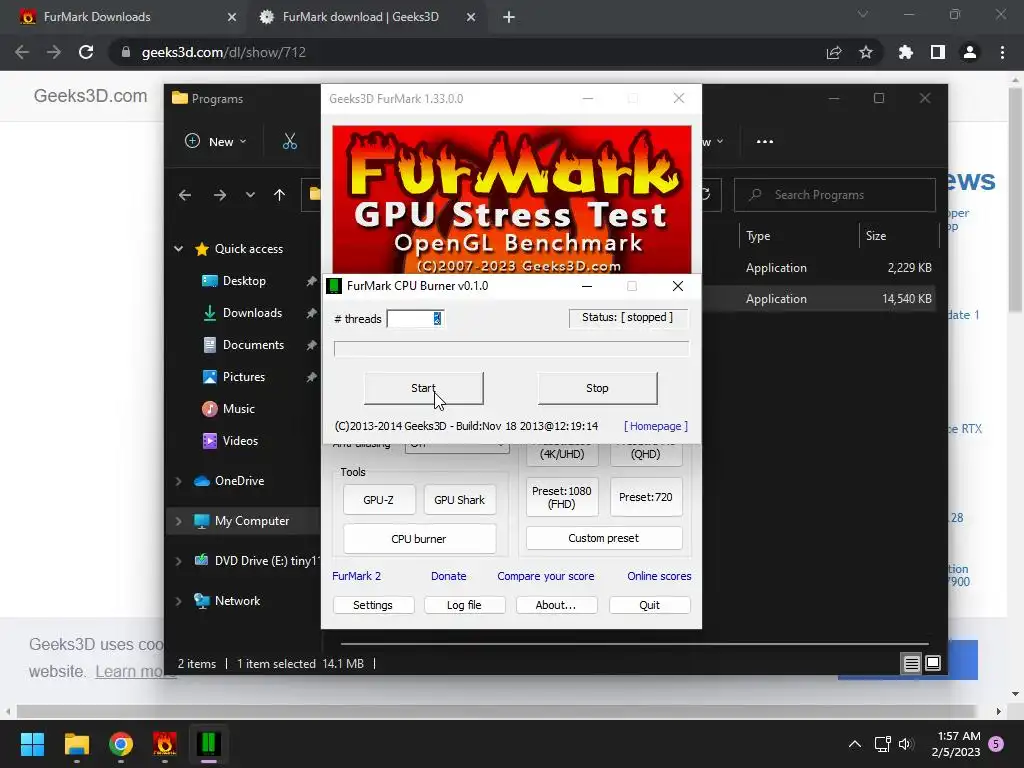Open the Log file
This screenshot has height=768, width=1024.
(464, 605)
